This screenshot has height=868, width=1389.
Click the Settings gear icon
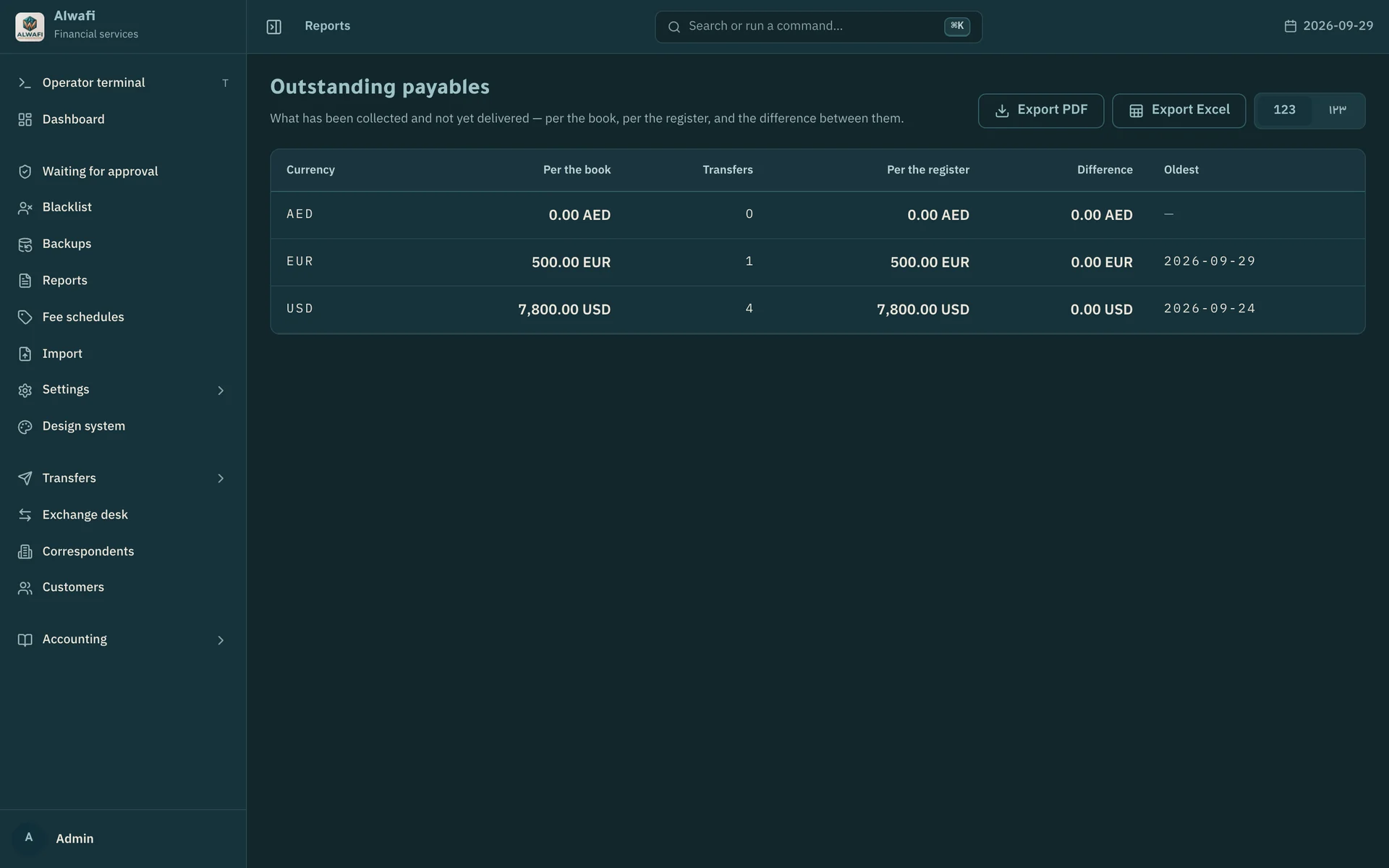tap(25, 391)
